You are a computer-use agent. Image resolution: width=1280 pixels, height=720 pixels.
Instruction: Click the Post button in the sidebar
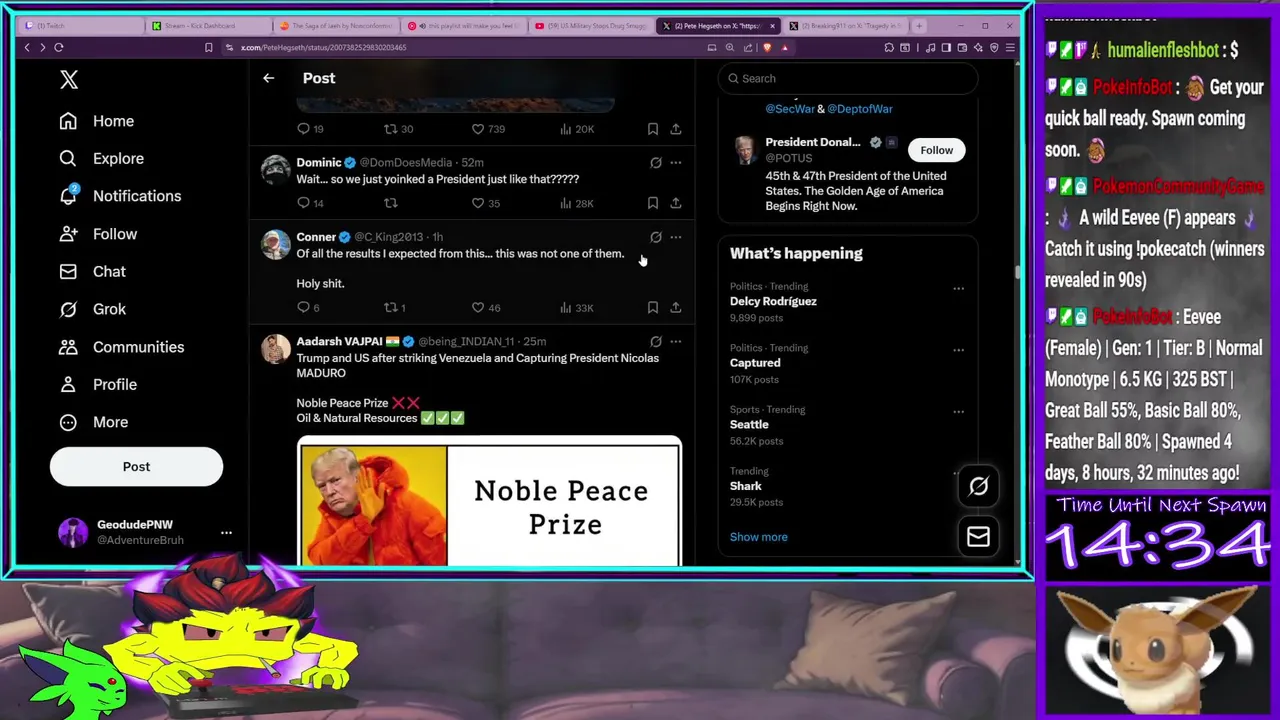[136, 467]
